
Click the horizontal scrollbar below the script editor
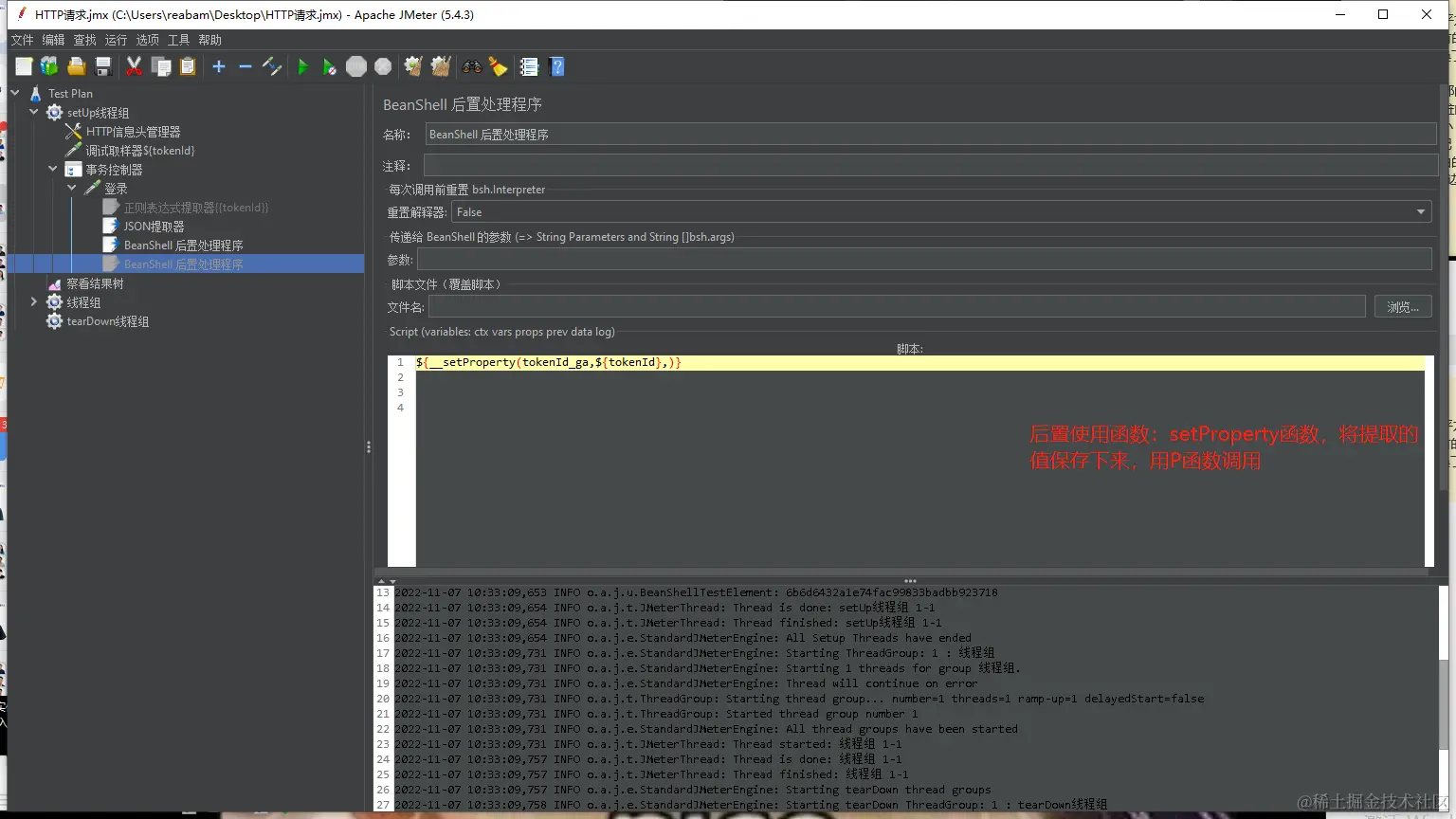[901, 573]
